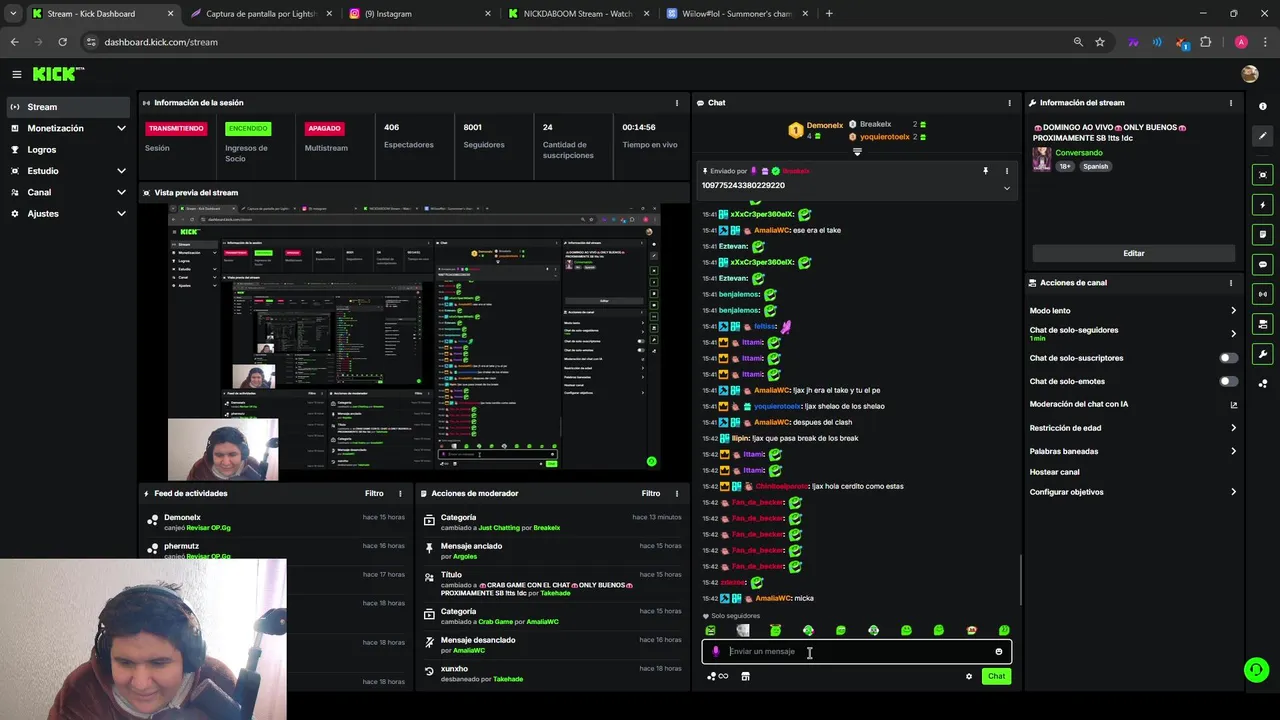Toggle the channel actions icon in the right rail
This screenshot has width=1280, height=720.
tap(1263, 324)
